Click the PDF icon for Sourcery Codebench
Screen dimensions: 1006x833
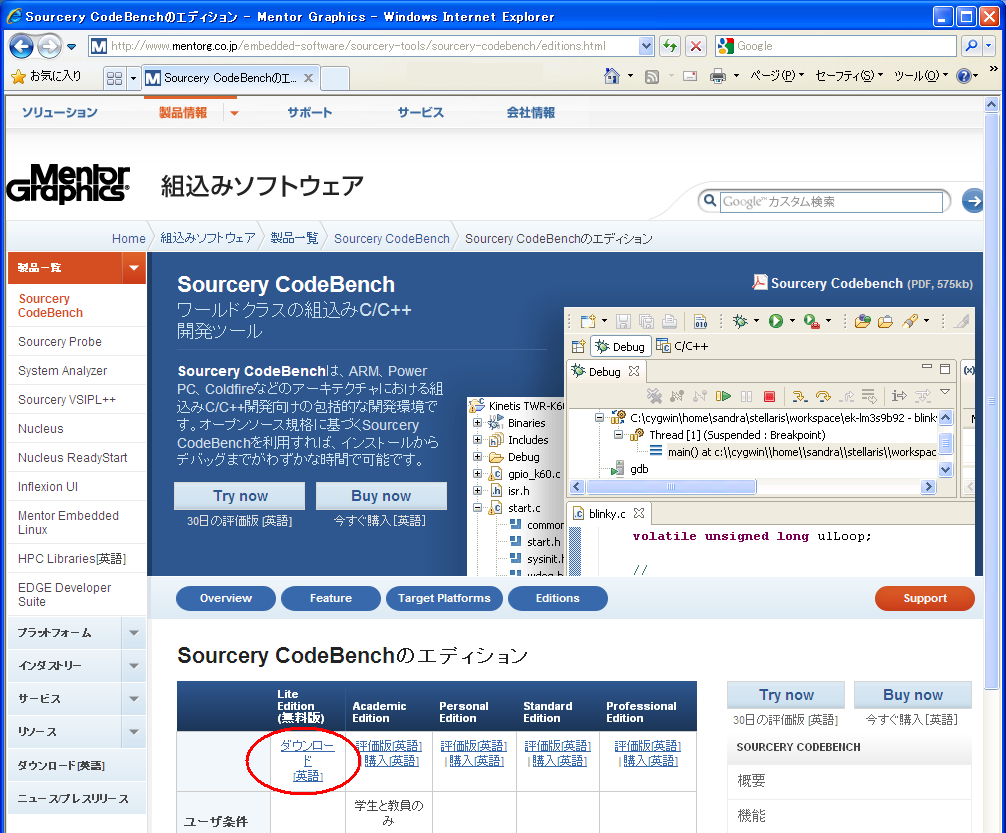pyautogui.click(x=760, y=282)
